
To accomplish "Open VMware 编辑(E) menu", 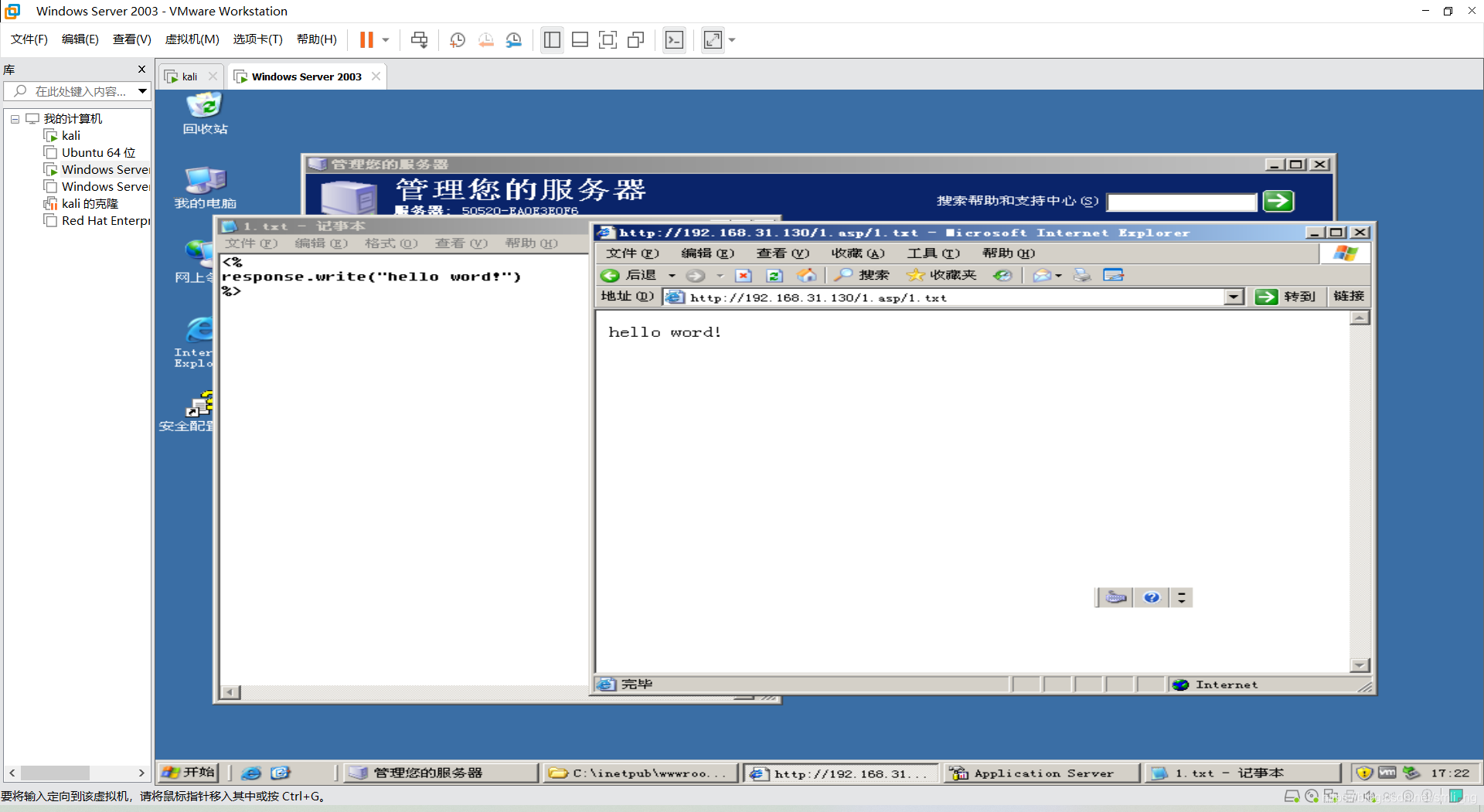I will pos(80,39).
